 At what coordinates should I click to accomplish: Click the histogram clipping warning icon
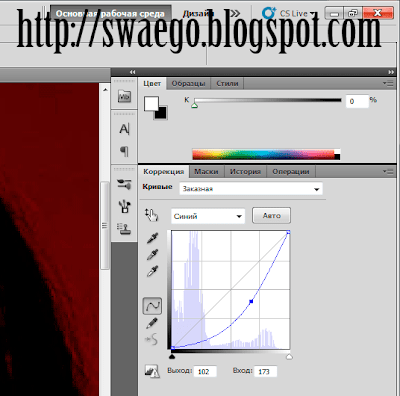152,371
